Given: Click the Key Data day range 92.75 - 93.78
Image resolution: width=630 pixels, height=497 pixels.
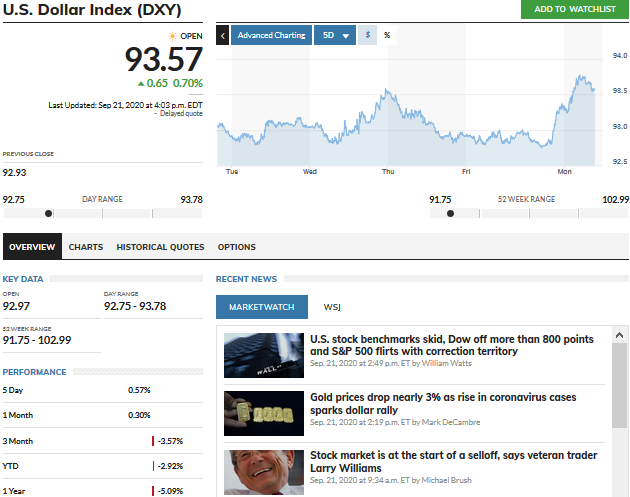Looking at the screenshot, I should (135, 306).
